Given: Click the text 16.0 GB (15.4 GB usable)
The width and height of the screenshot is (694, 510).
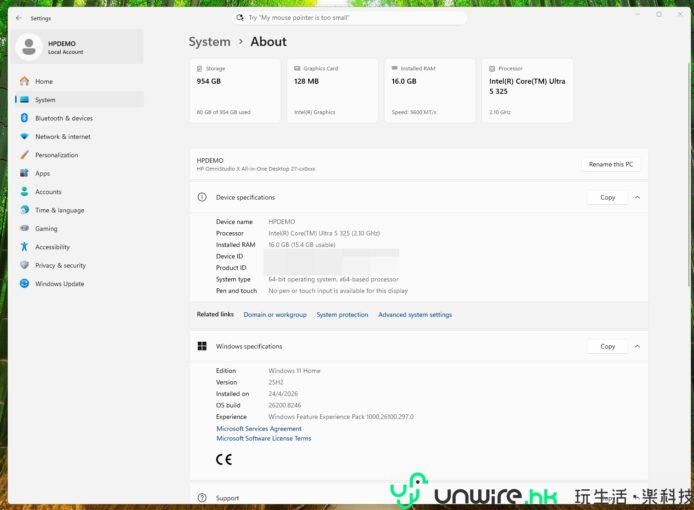Looking at the screenshot, I should (302, 245).
